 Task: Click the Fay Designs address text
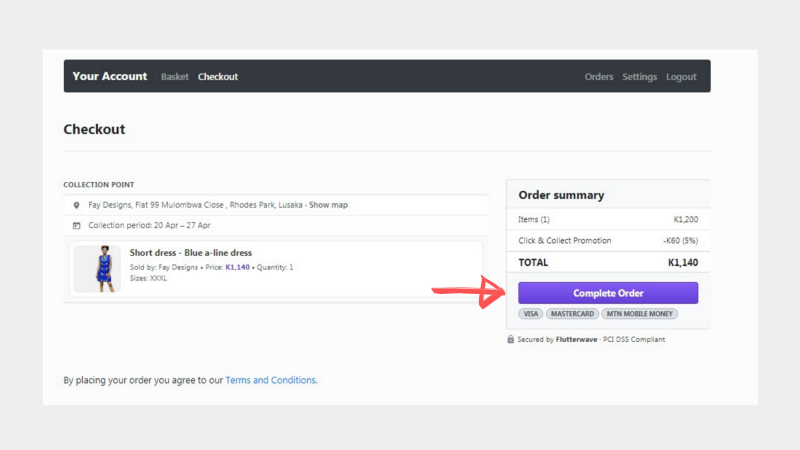coord(195,205)
